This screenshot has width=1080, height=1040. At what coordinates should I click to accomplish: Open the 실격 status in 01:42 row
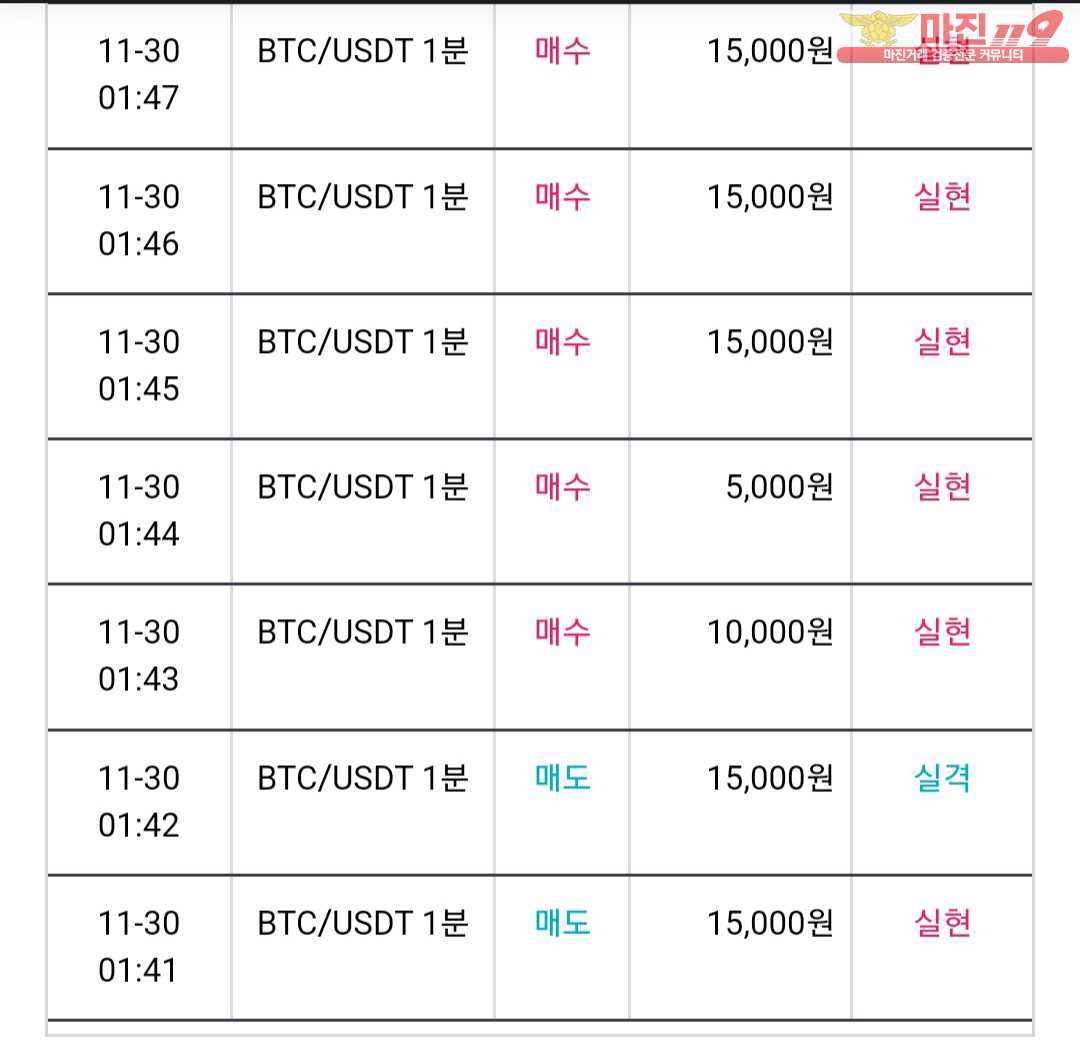(x=942, y=778)
